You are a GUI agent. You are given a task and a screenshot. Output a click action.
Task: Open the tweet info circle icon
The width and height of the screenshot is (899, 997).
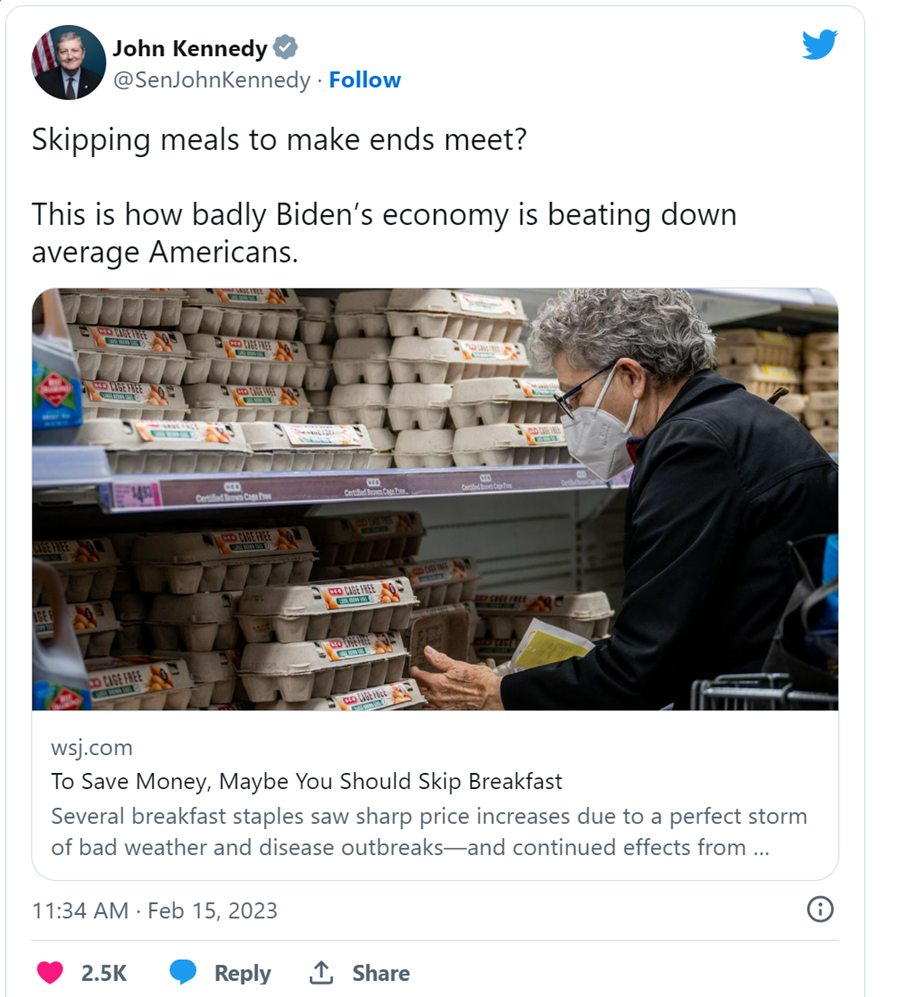click(819, 909)
